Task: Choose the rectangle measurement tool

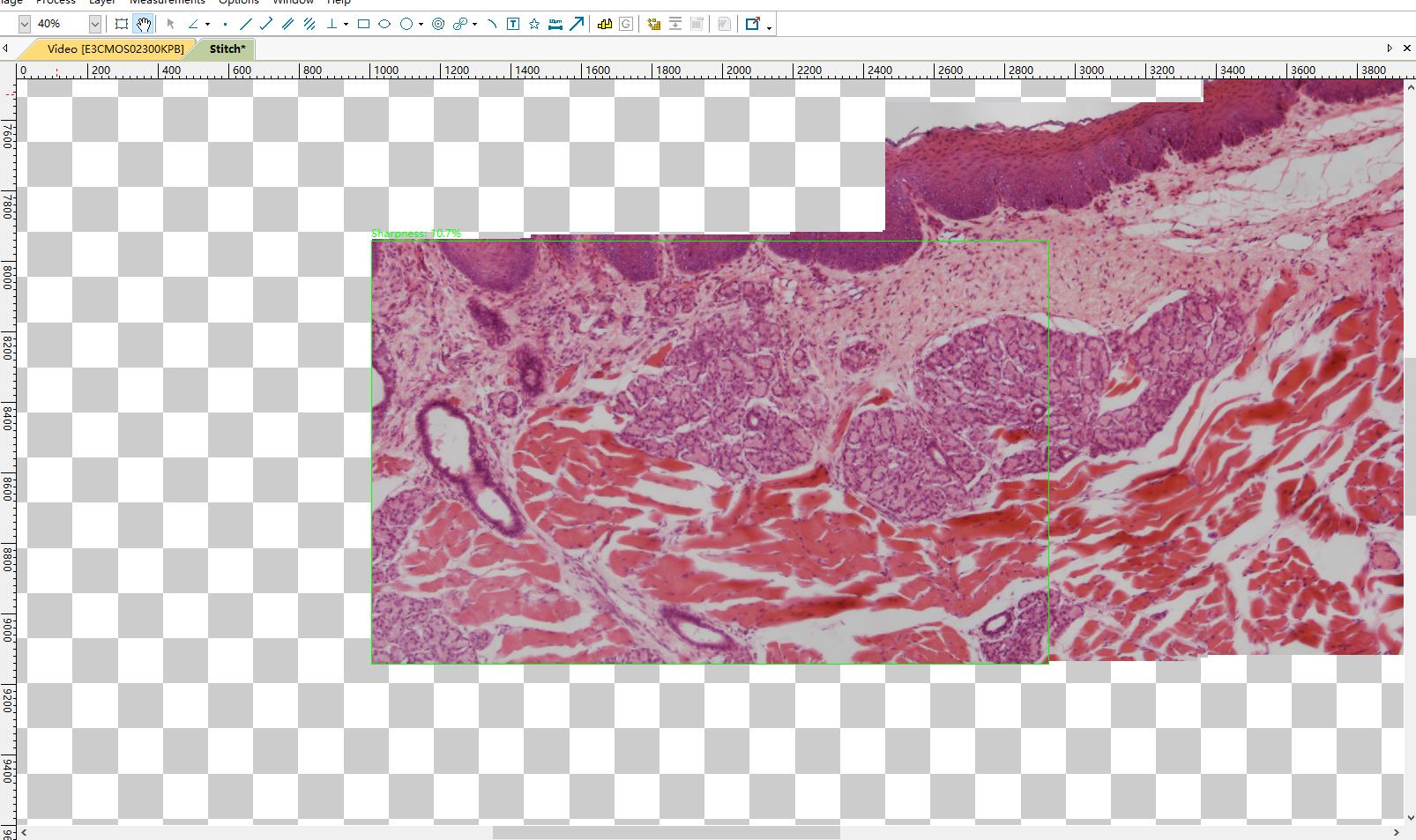Action: tap(363, 25)
